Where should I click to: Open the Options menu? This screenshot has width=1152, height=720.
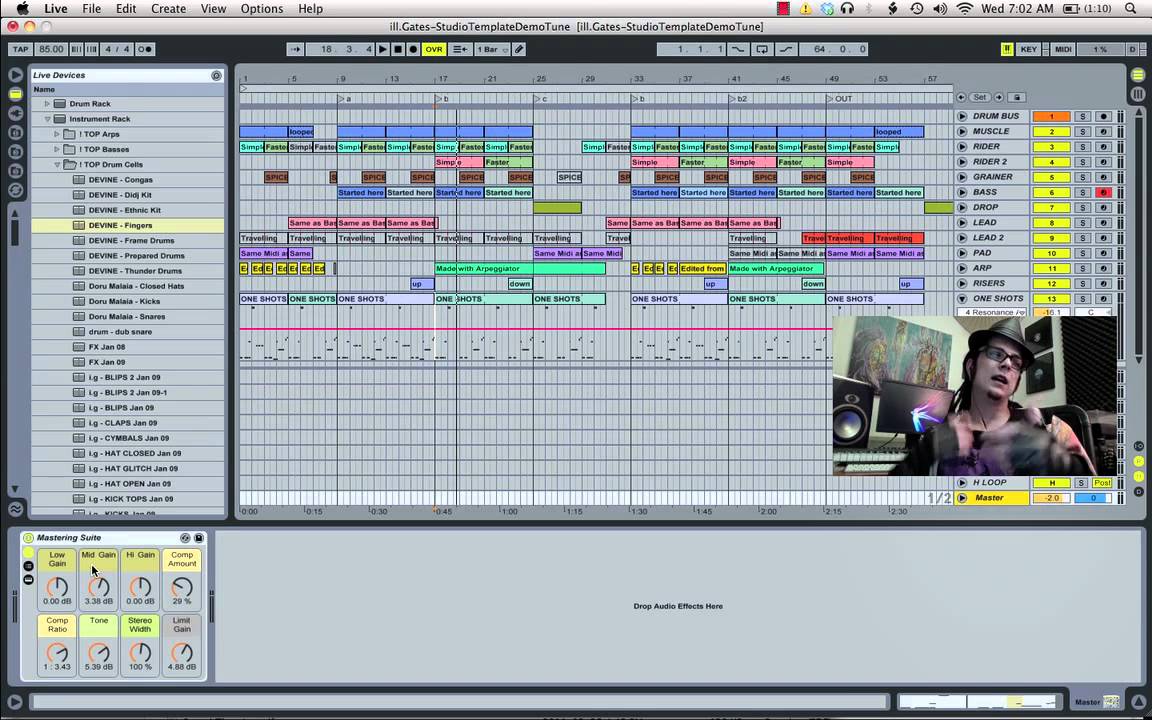point(262,9)
